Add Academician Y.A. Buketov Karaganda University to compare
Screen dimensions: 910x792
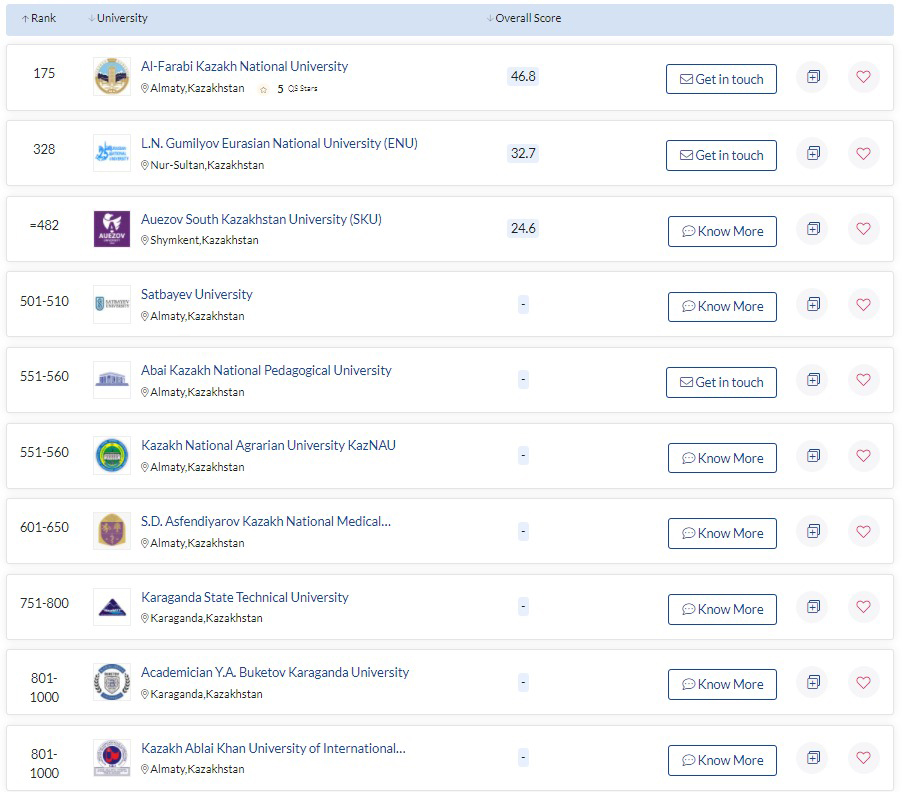(813, 682)
